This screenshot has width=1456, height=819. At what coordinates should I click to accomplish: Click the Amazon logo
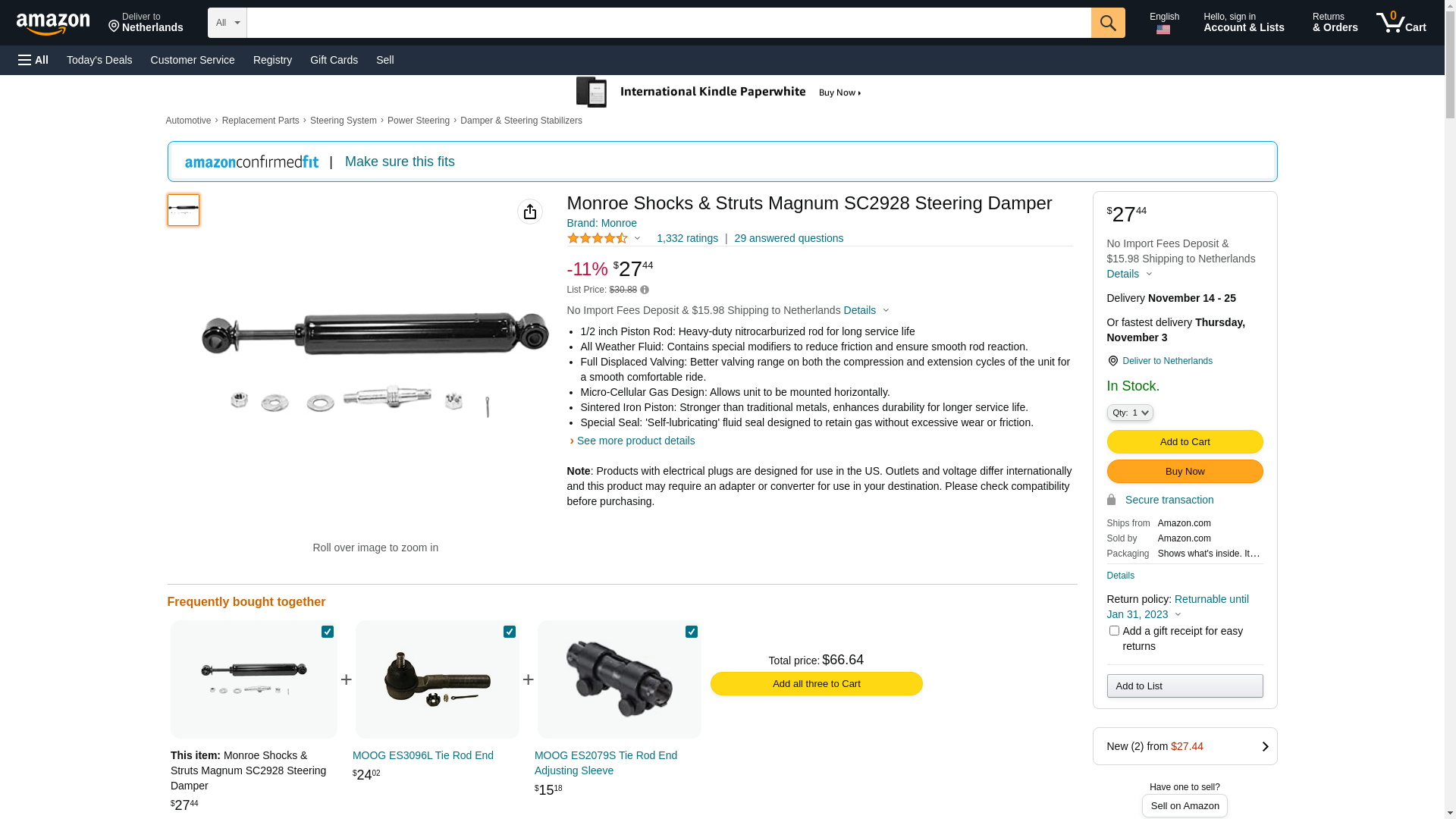[53, 24]
